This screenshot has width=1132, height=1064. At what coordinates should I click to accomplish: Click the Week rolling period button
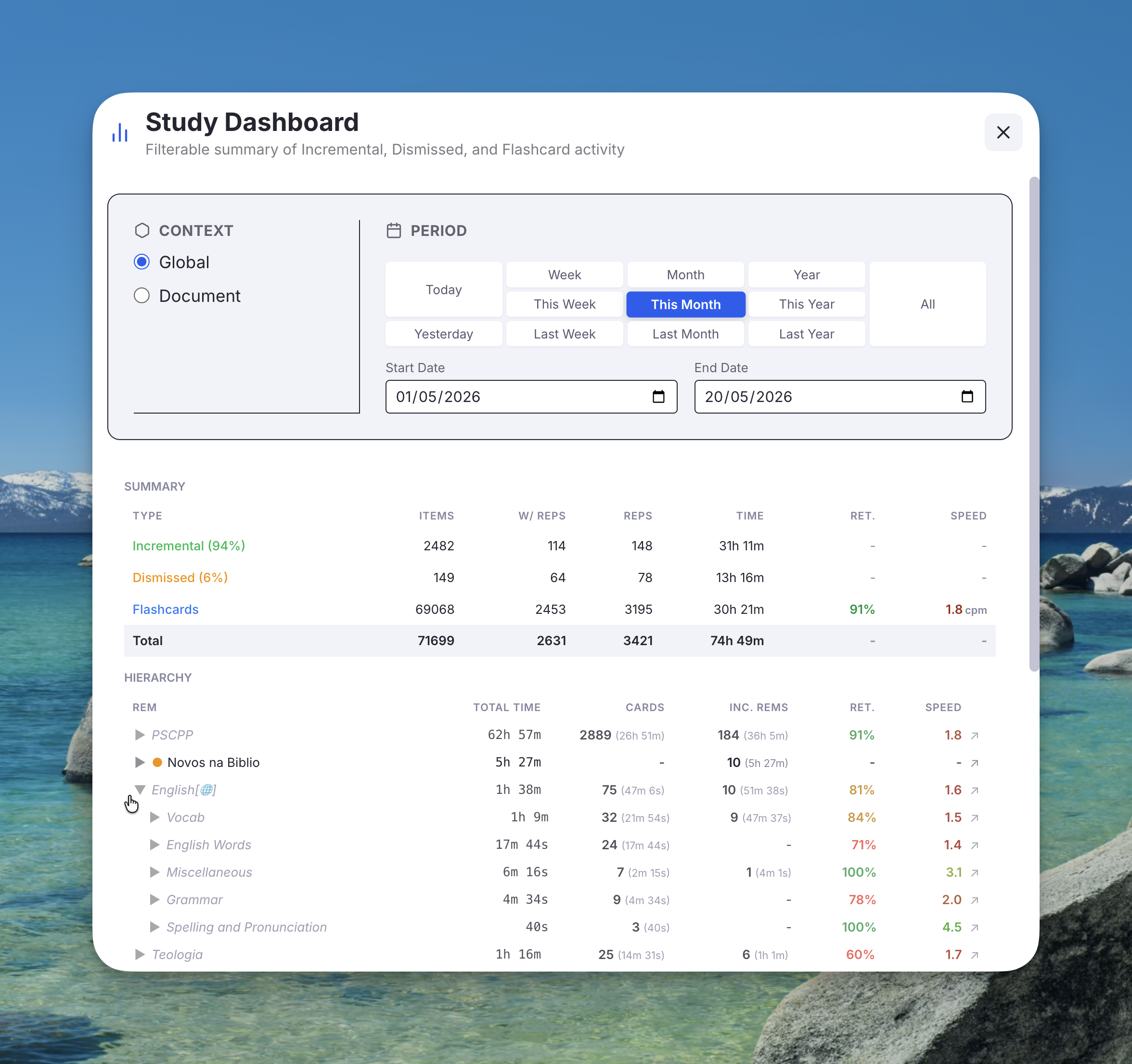(564, 274)
